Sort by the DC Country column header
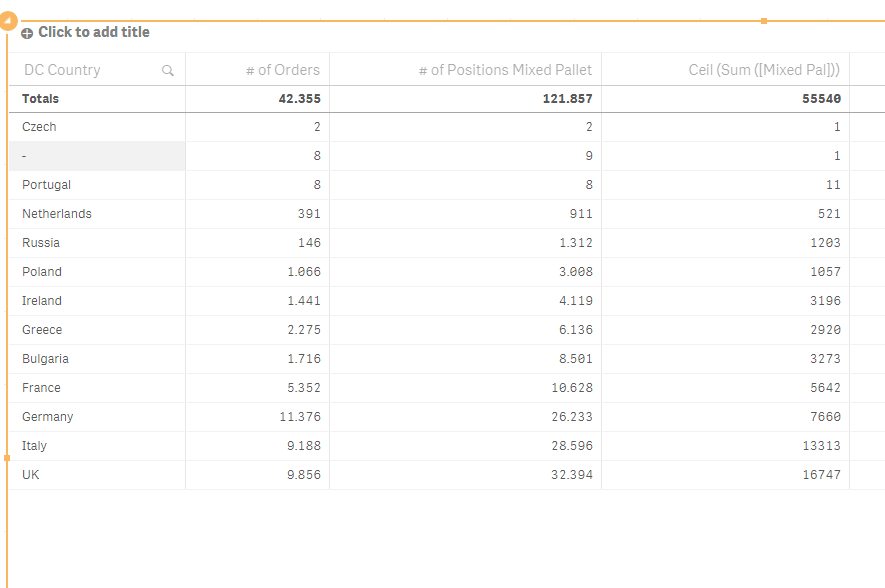Image resolution: width=885 pixels, height=588 pixels. coord(62,70)
